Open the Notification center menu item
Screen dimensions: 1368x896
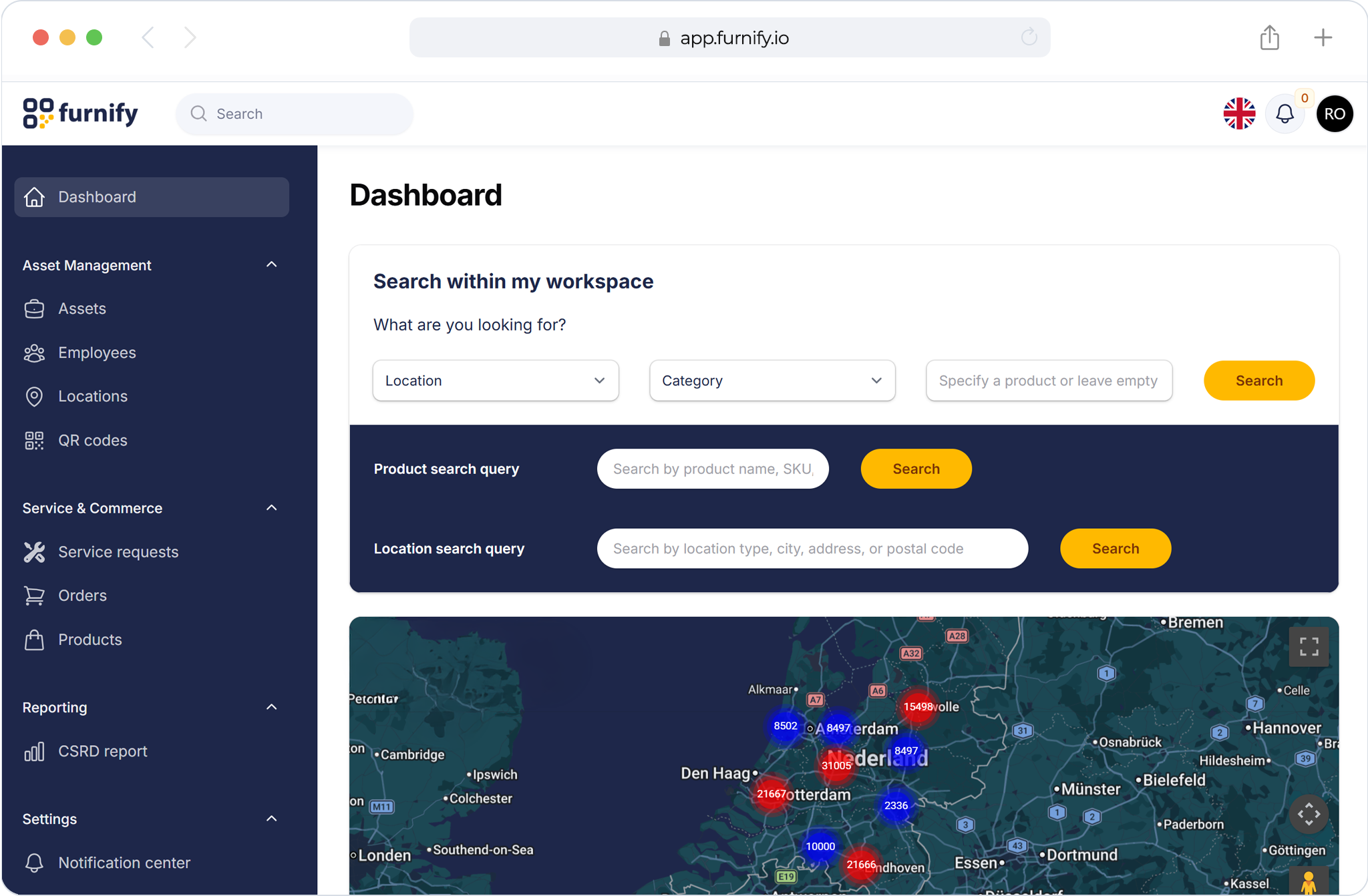pos(124,863)
